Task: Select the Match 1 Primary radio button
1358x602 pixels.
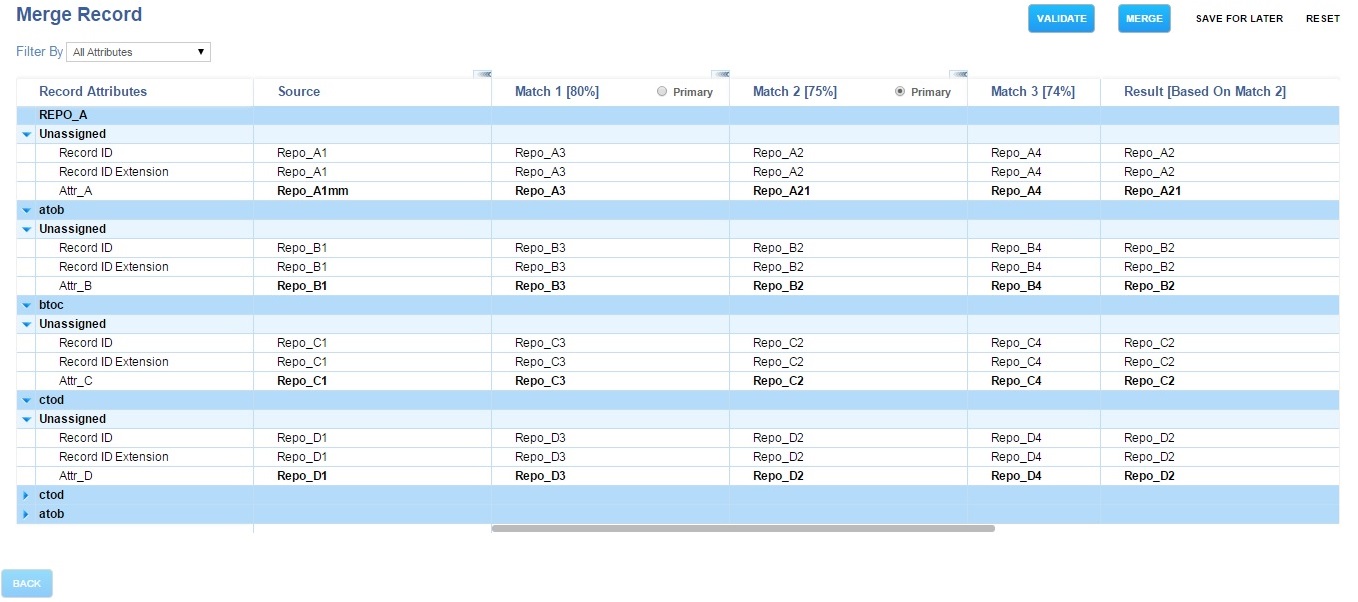Action: (x=662, y=91)
